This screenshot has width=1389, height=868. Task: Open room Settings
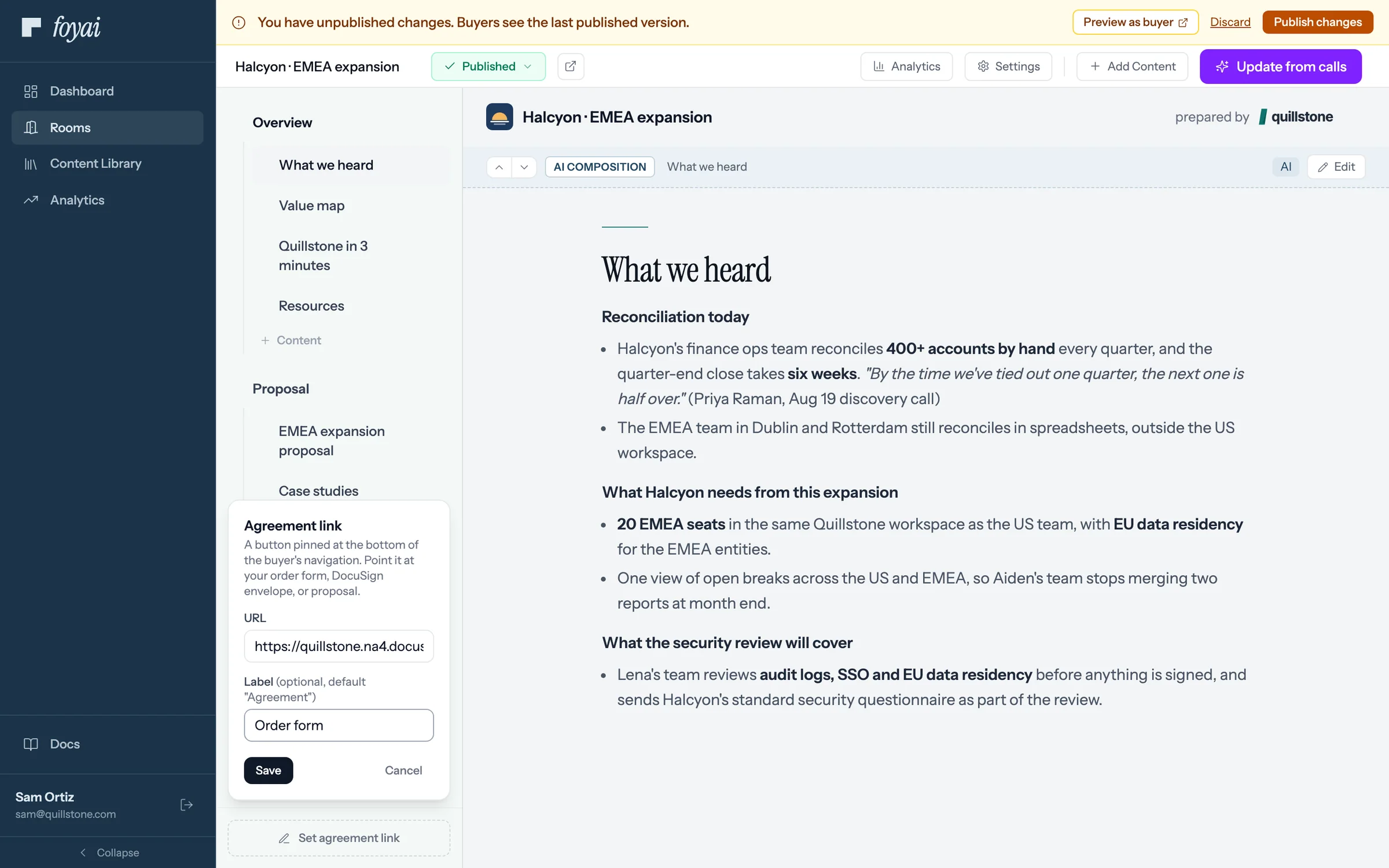pos(1008,66)
